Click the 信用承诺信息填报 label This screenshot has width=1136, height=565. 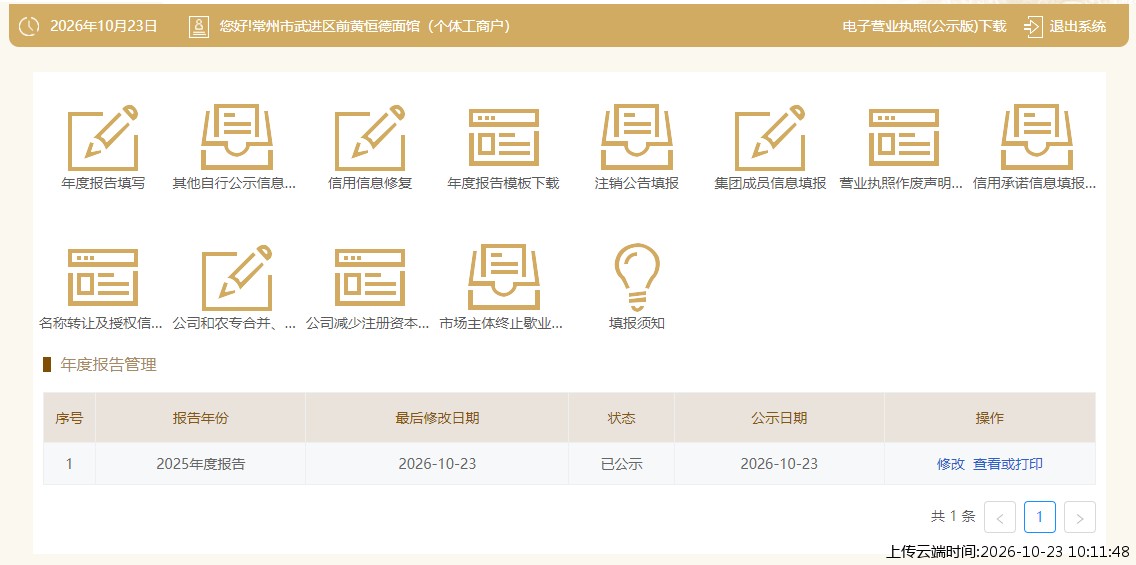(1035, 183)
